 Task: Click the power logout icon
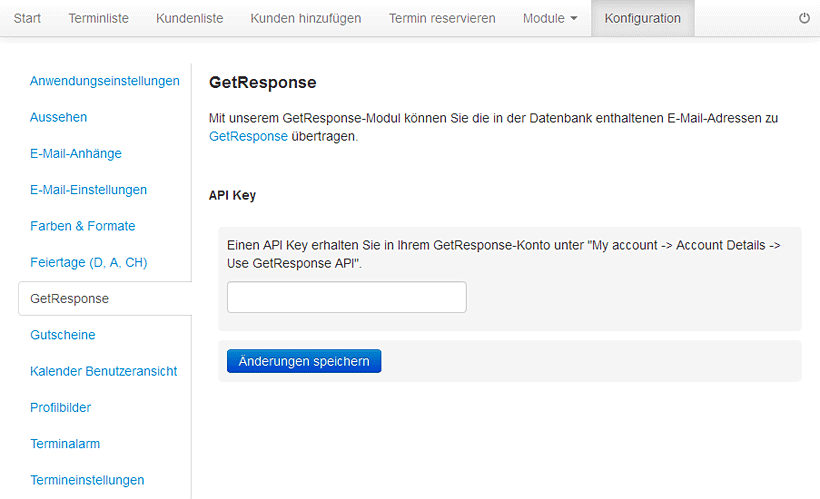pos(804,18)
